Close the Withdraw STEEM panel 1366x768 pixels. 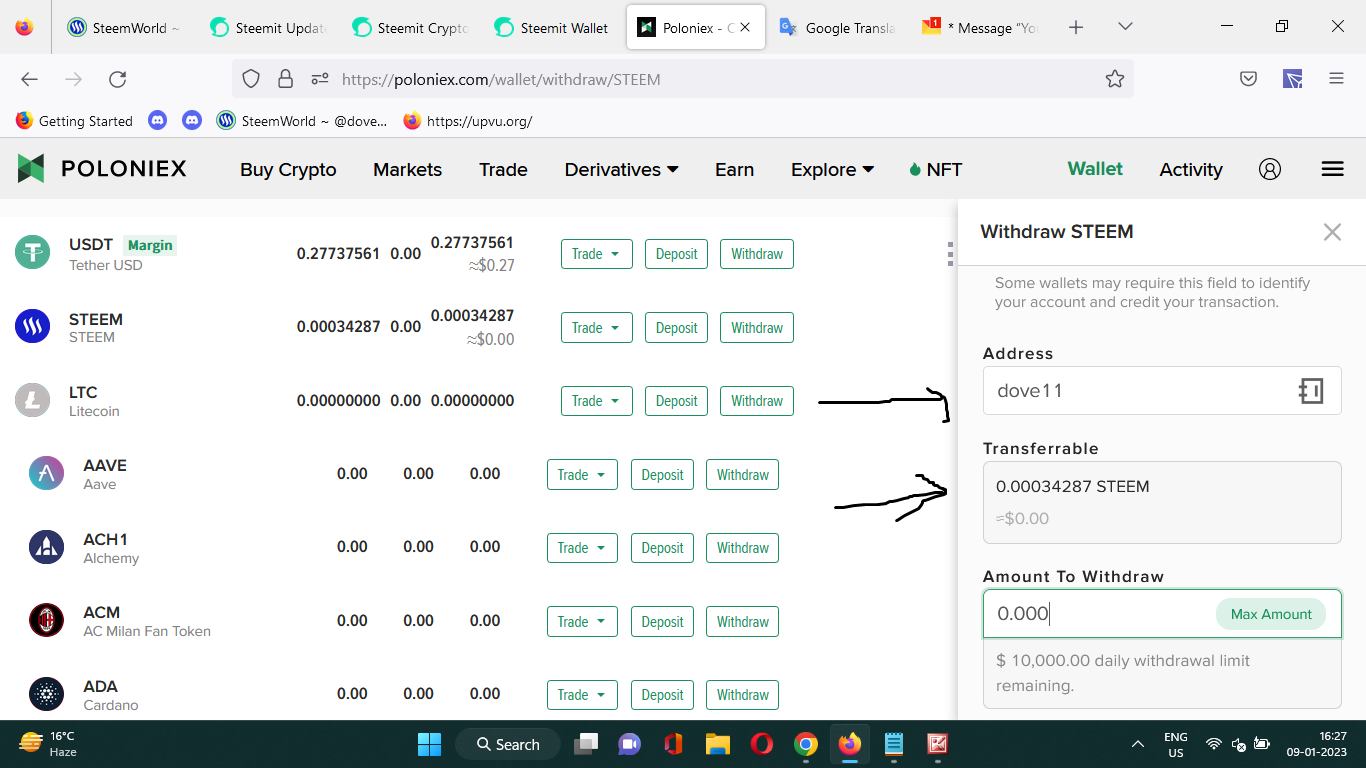point(1332,232)
